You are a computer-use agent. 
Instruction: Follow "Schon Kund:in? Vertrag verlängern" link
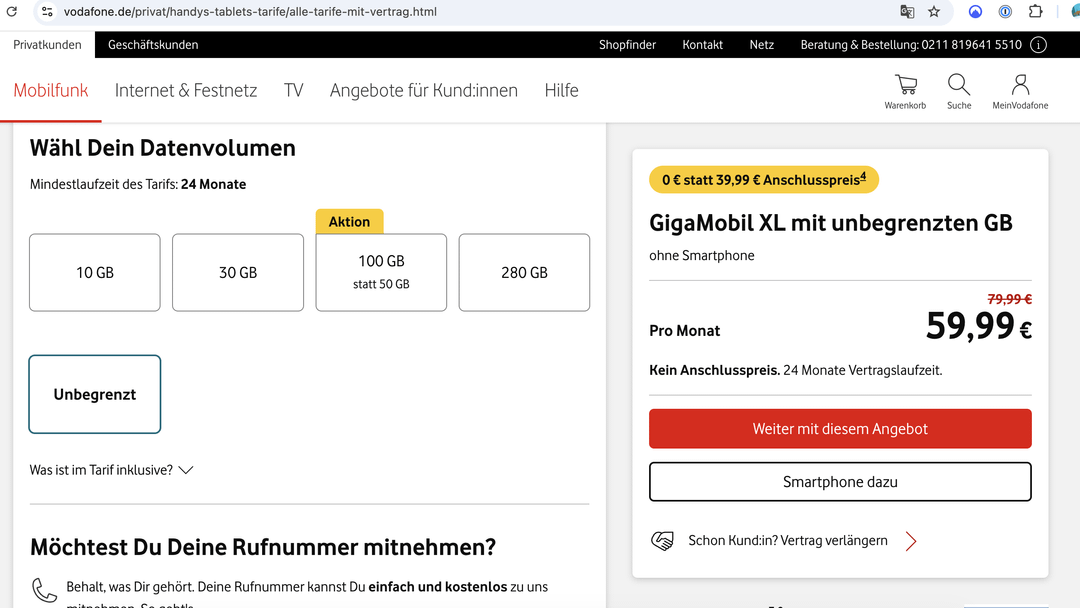[788, 541]
